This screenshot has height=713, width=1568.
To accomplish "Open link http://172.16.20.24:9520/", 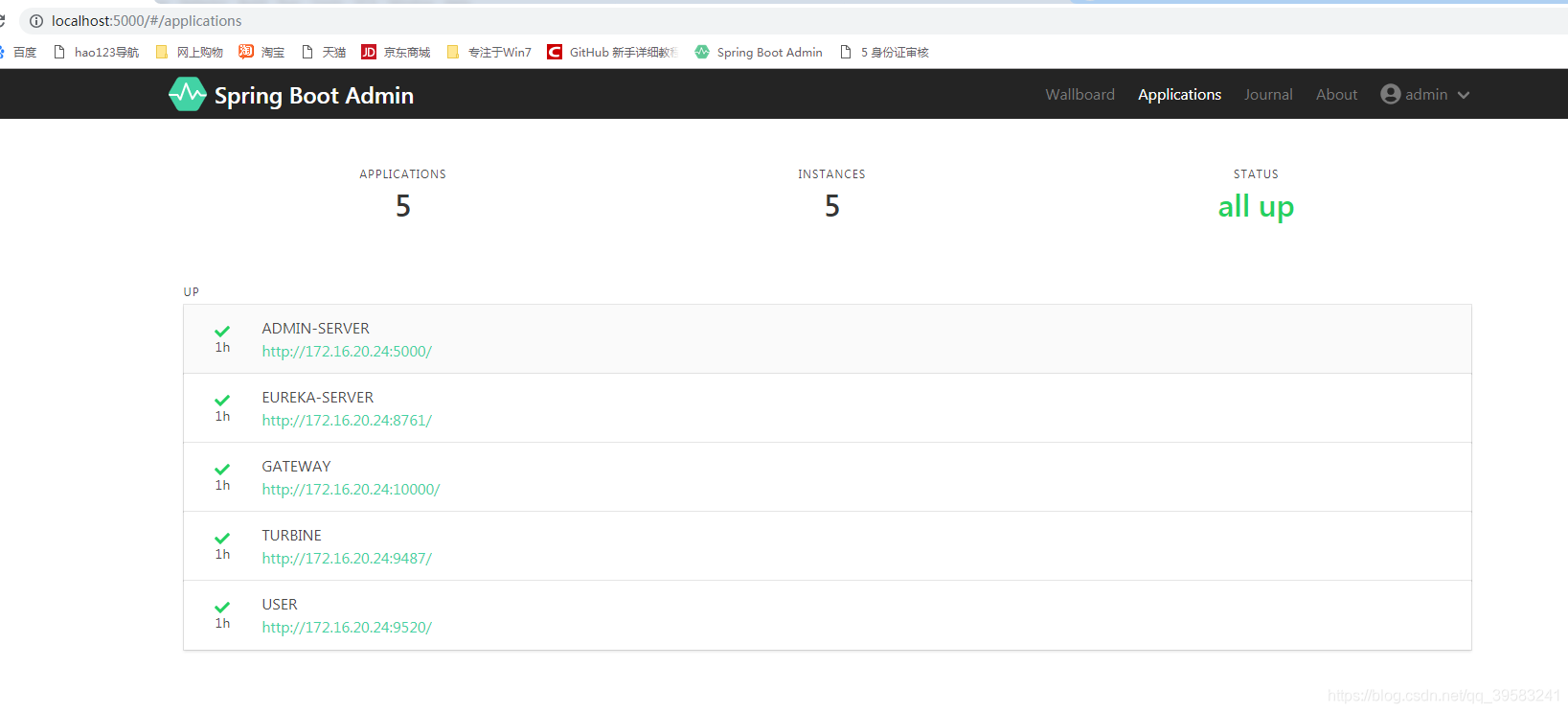I will click(347, 627).
